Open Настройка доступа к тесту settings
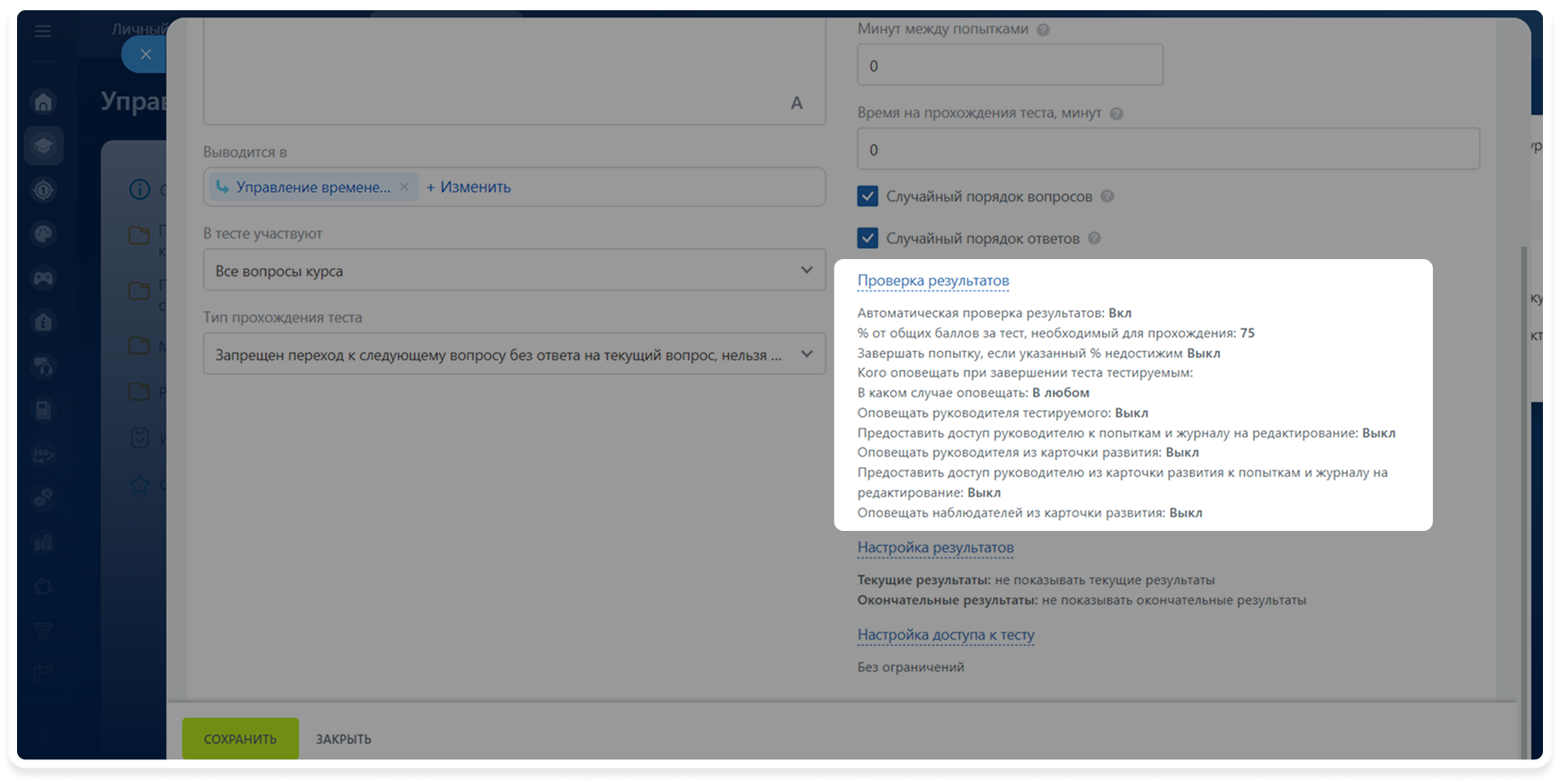Image resolution: width=1560 pixels, height=784 pixels. click(945, 634)
